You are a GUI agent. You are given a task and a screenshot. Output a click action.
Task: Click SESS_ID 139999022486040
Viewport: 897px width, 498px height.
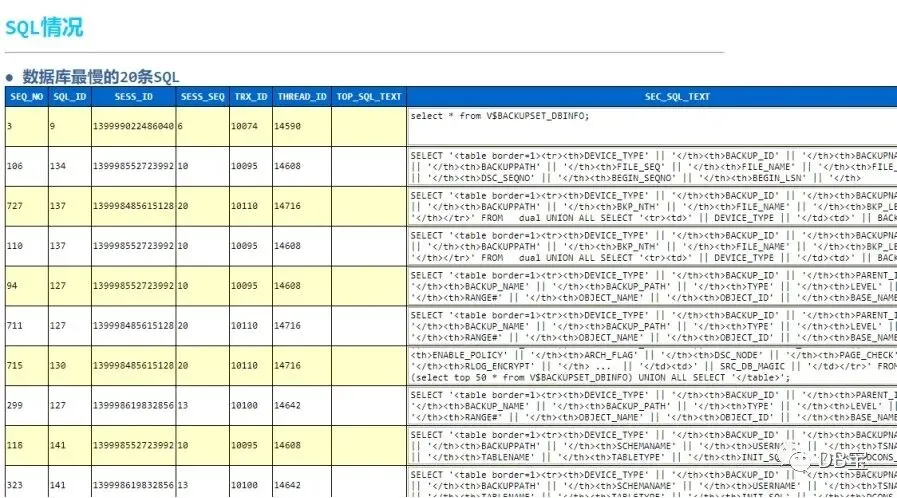(133, 126)
